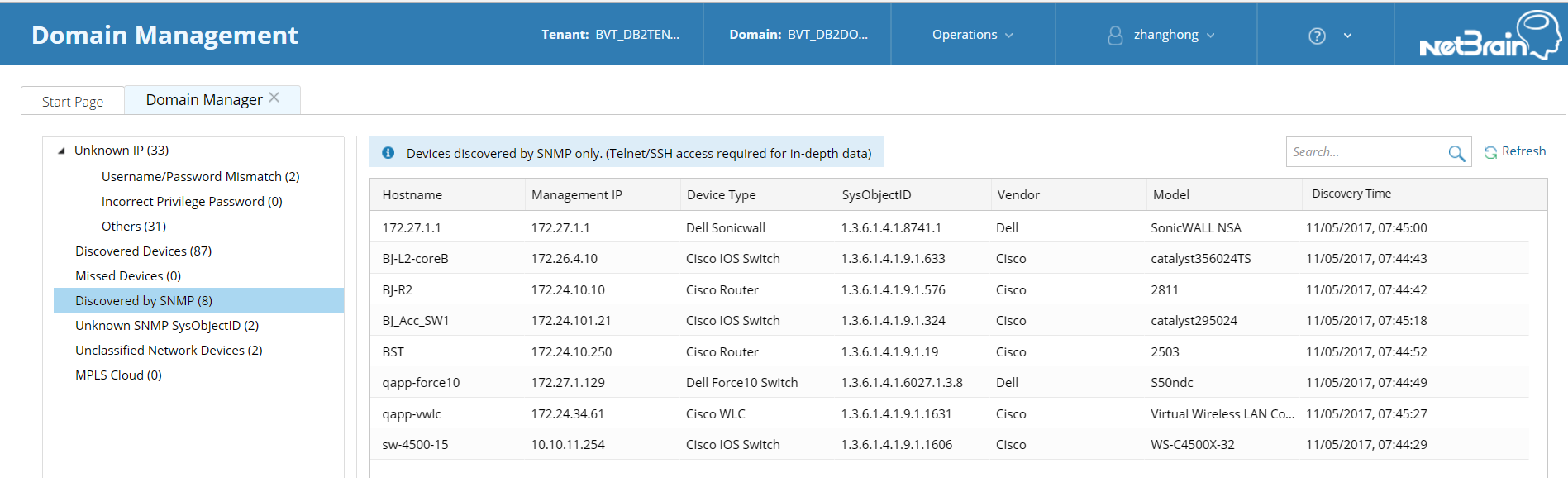Select the BJ-L2-coreB device row
This screenshot has height=478, width=1568.
(x=949, y=258)
